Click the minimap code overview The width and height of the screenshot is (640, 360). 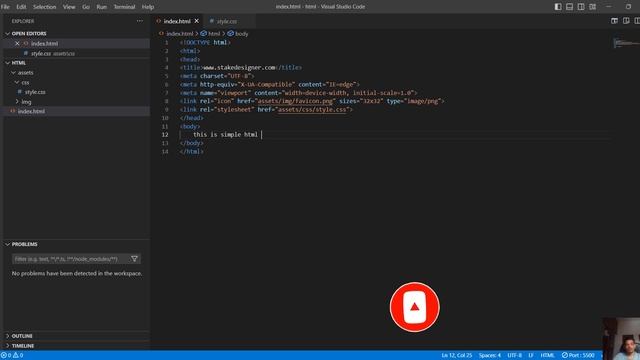[x=626, y=42]
